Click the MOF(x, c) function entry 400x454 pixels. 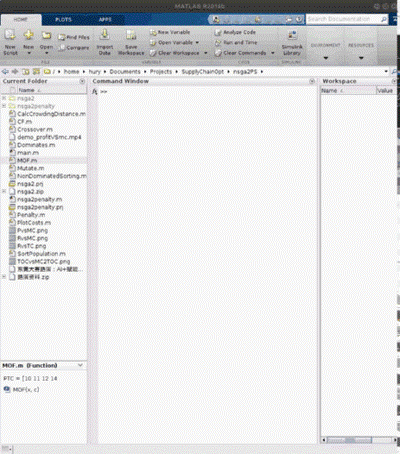click(22, 390)
